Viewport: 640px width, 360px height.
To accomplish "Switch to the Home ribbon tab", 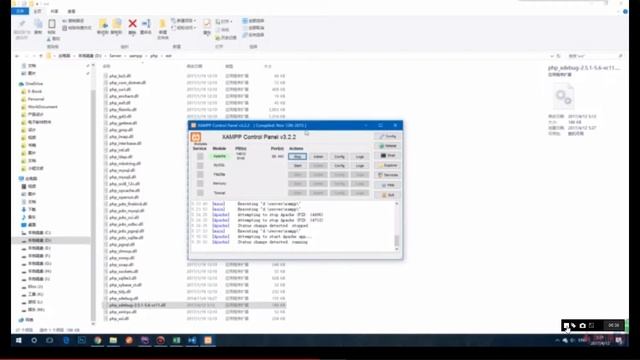I will click(38, 11).
